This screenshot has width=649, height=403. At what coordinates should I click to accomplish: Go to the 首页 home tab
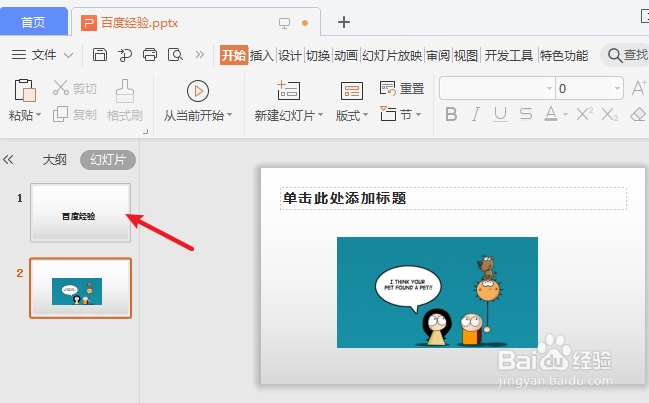point(34,22)
